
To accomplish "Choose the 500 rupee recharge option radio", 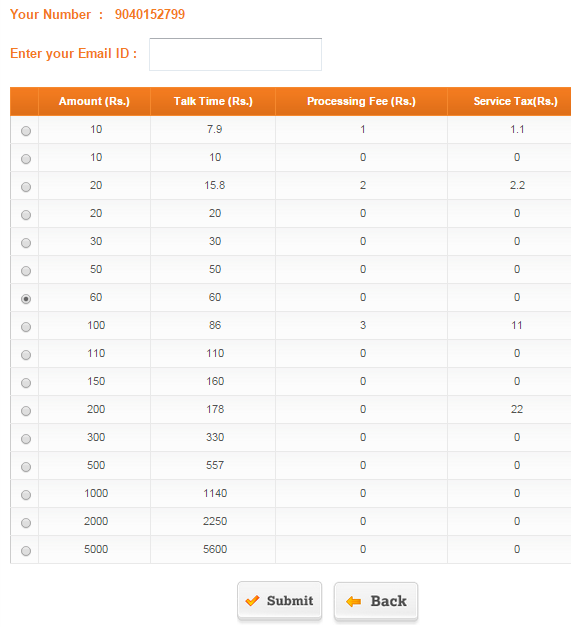I will click(x=26, y=467).
